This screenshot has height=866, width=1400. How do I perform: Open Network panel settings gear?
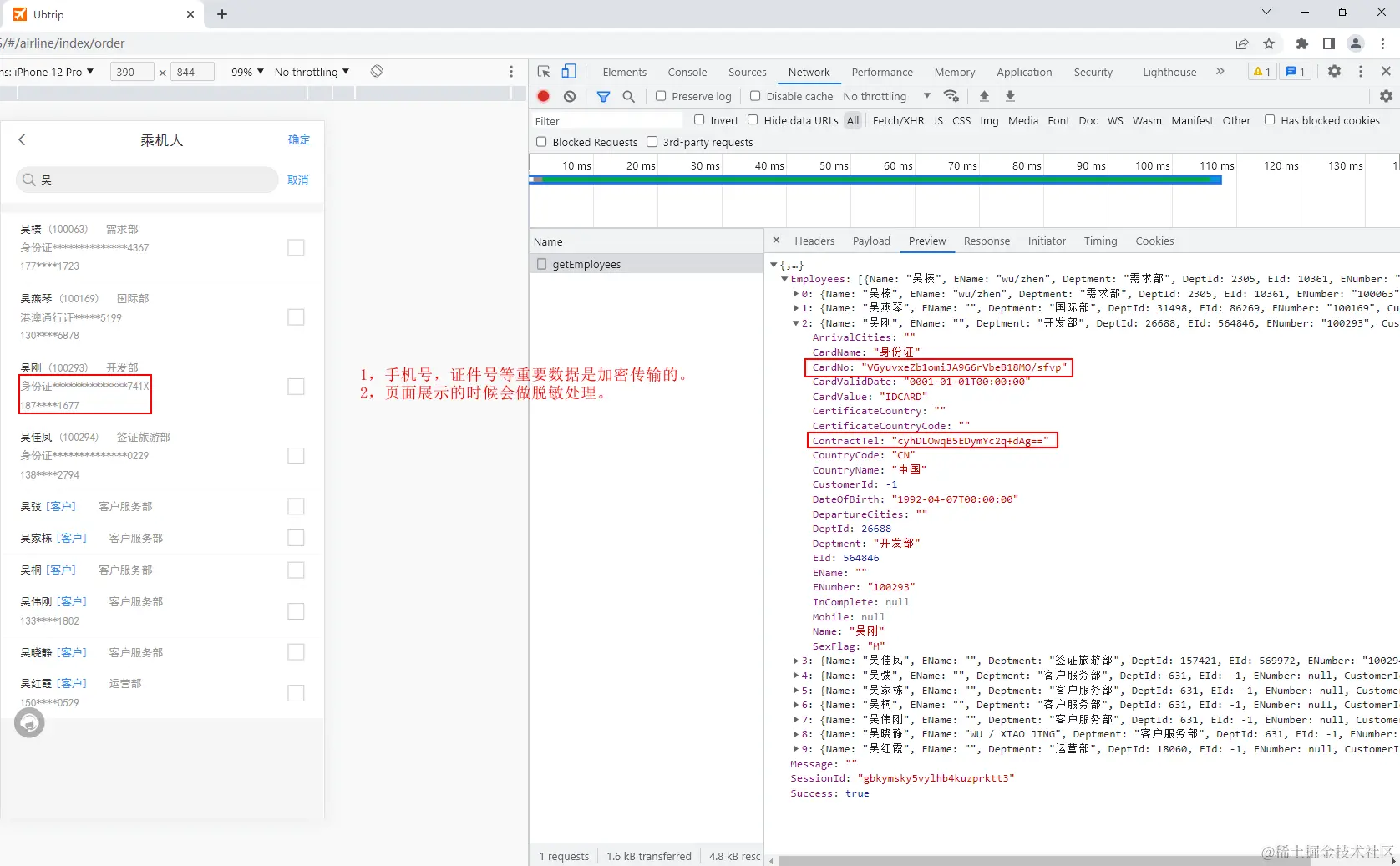[x=1386, y=96]
